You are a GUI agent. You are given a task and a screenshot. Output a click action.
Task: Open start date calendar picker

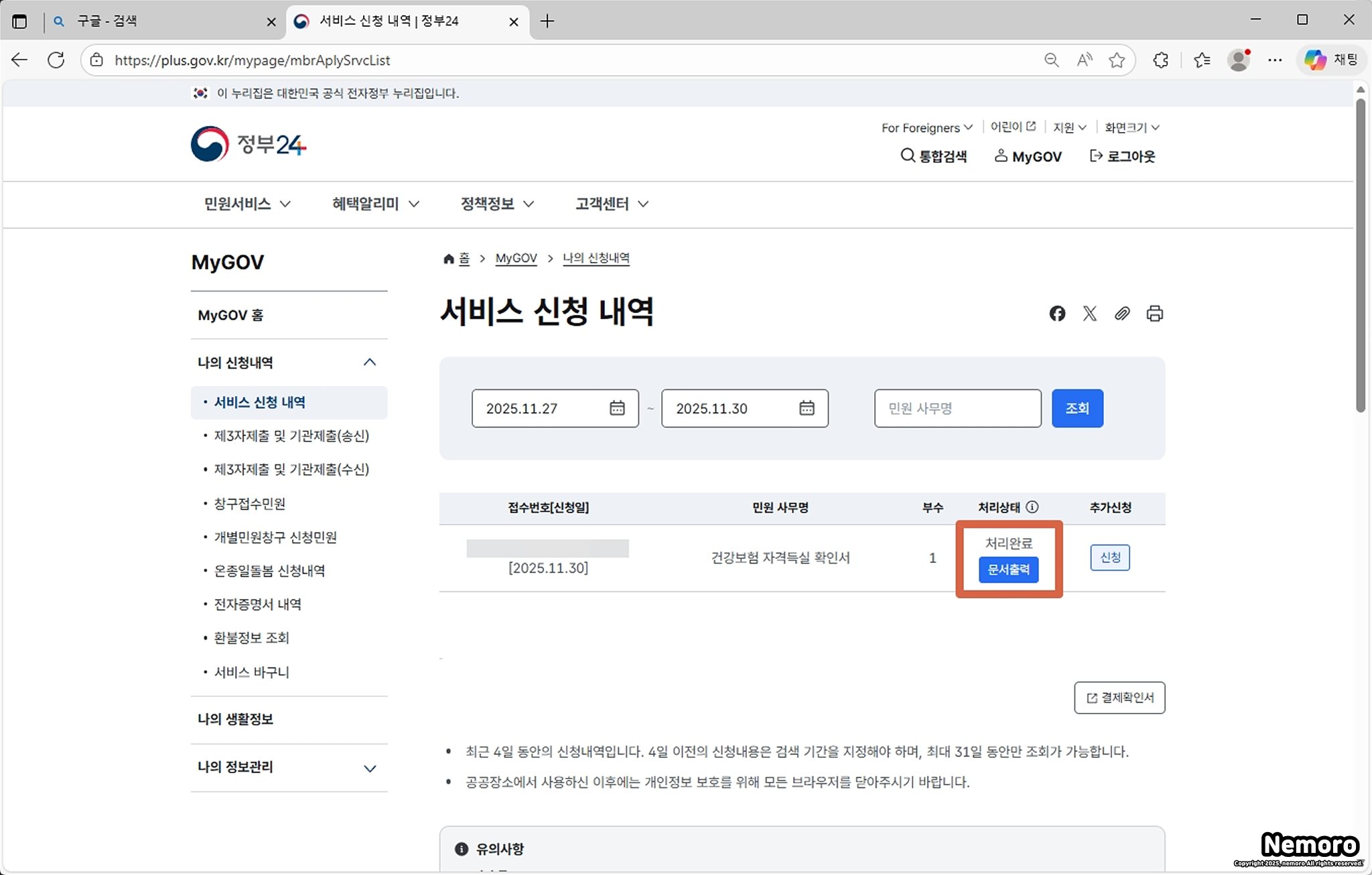coord(617,408)
